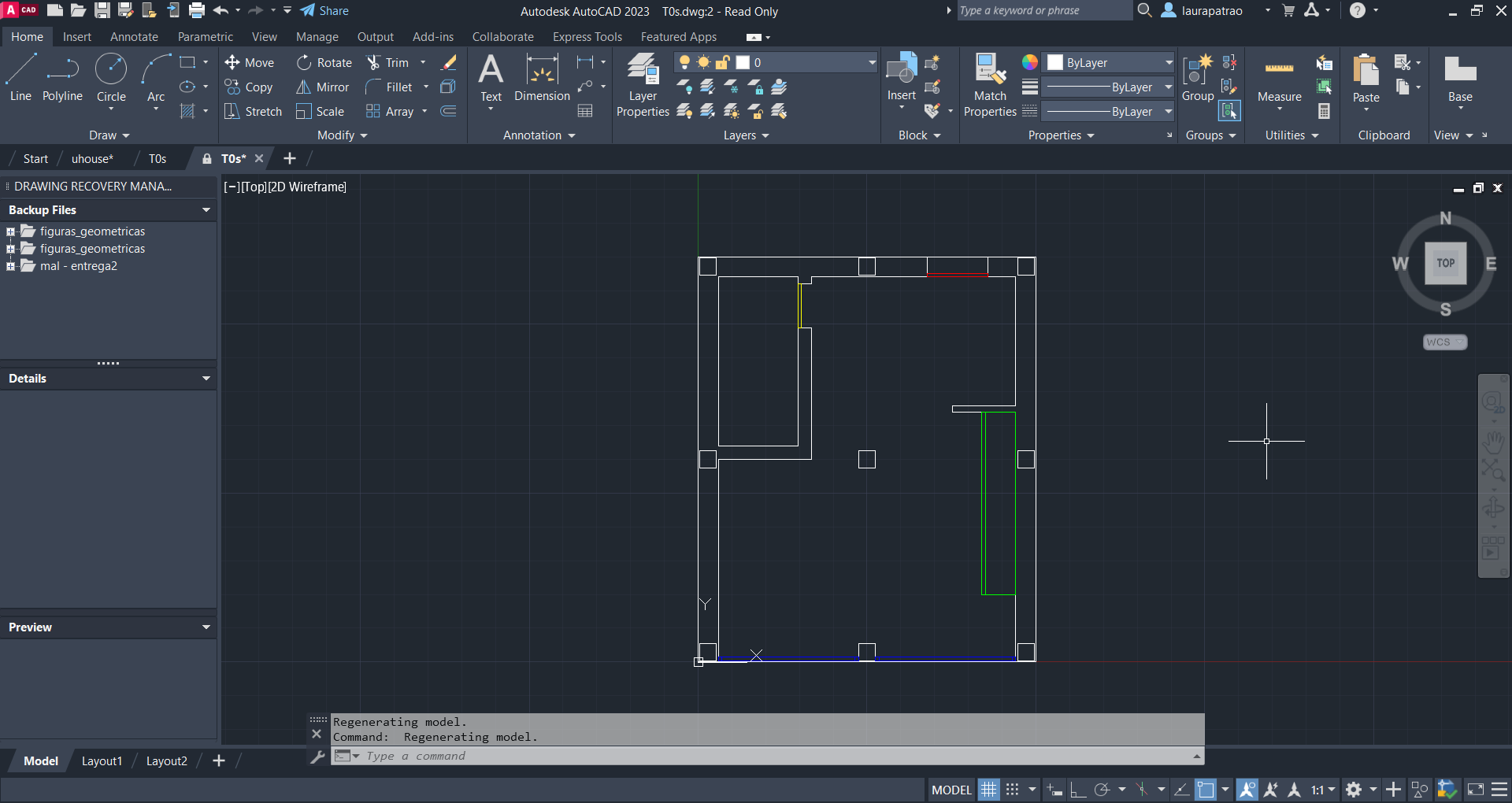Click the keyword search box
Viewport: 1512px width, 803px height.
pos(1043,10)
